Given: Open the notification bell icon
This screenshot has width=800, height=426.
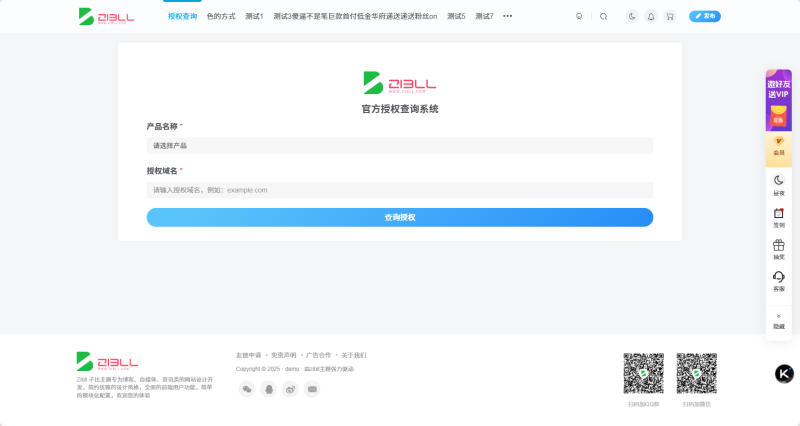Looking at the screenshot, I should (651, 16).
